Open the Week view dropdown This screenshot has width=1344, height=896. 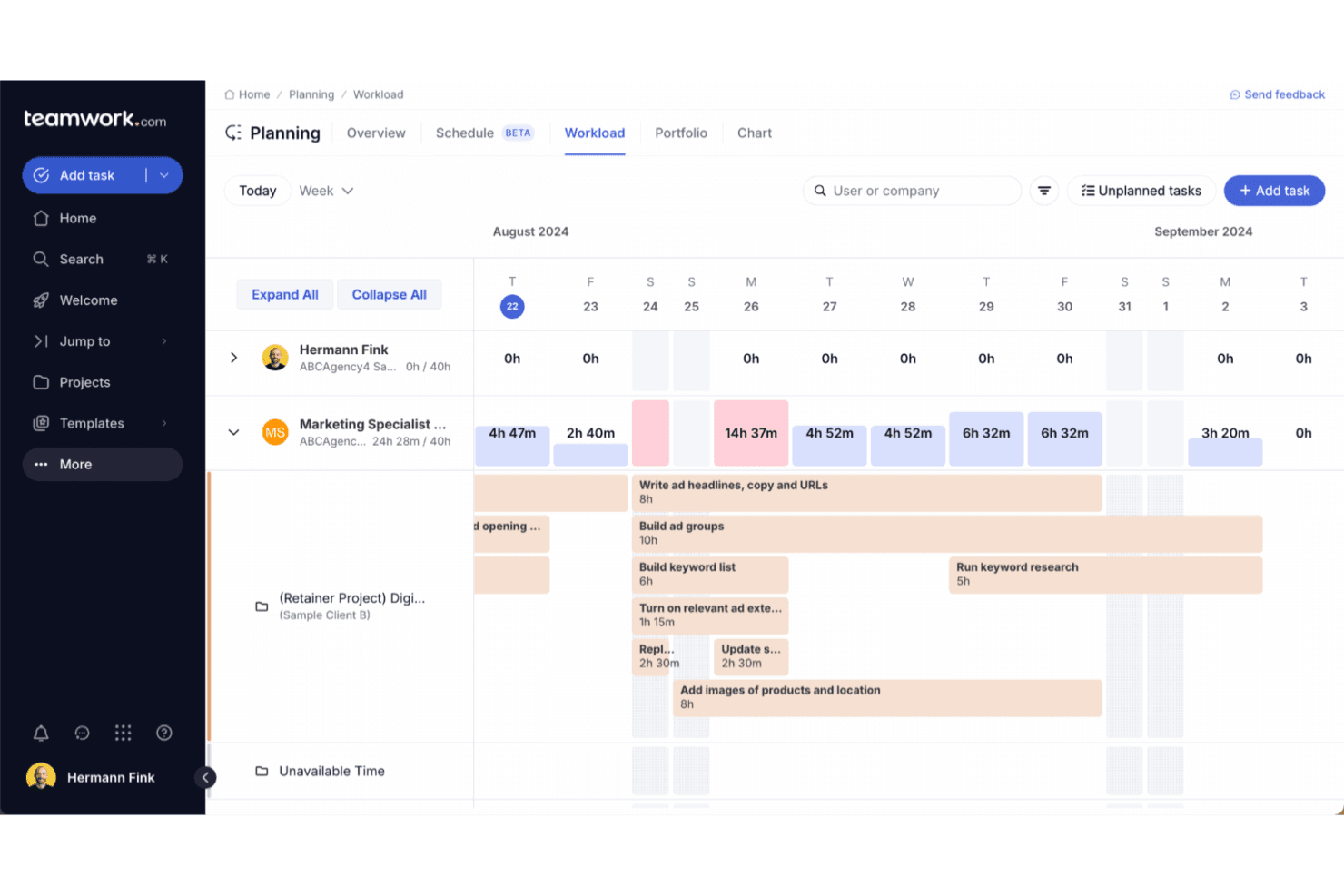tap(326, 191)
